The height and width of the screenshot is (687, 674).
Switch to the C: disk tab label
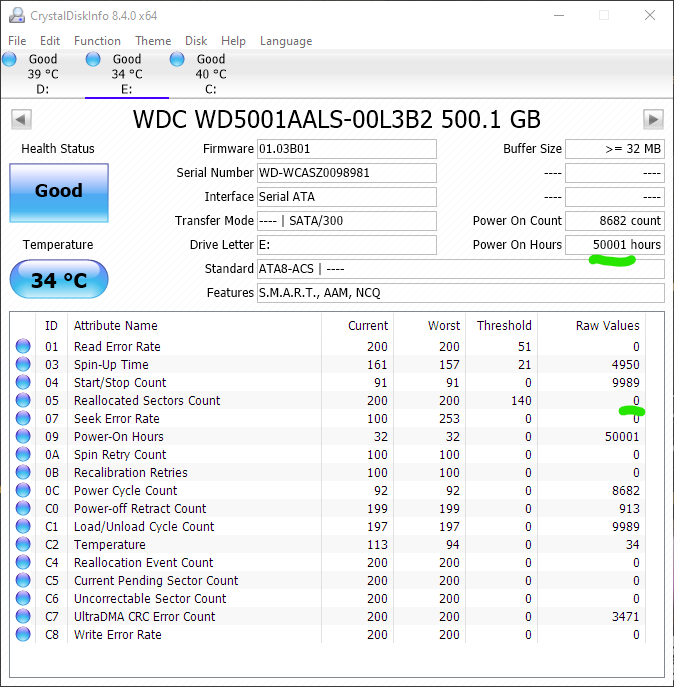210,89
